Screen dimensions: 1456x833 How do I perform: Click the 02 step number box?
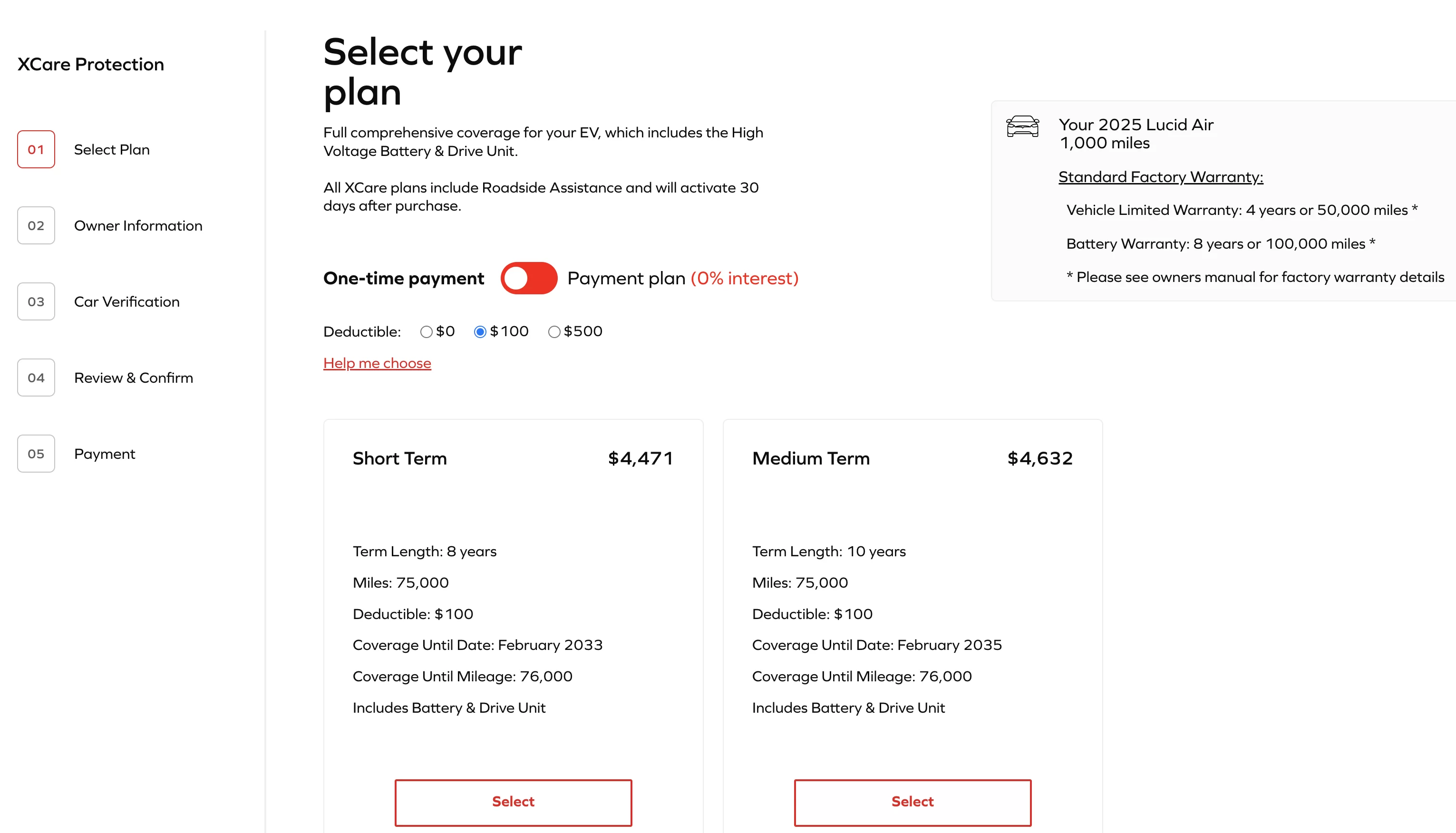(x=36, y=225)
